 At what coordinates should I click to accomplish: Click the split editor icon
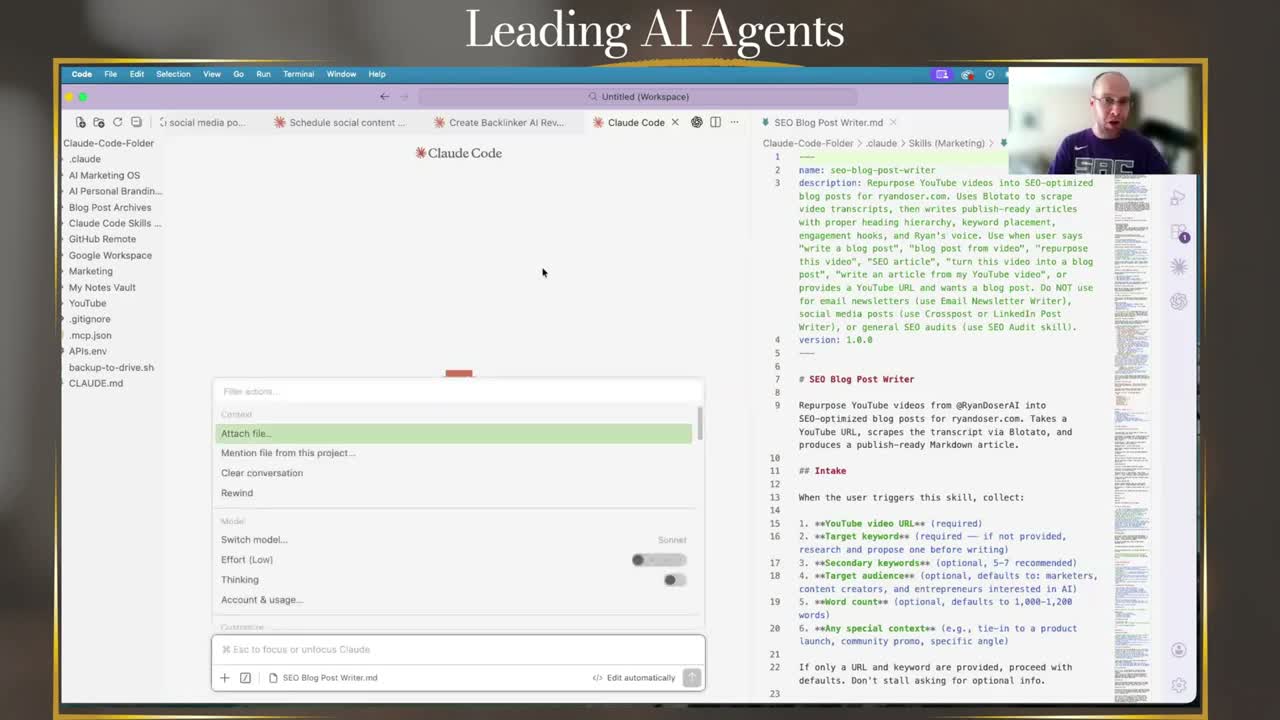tap(715, 122)
